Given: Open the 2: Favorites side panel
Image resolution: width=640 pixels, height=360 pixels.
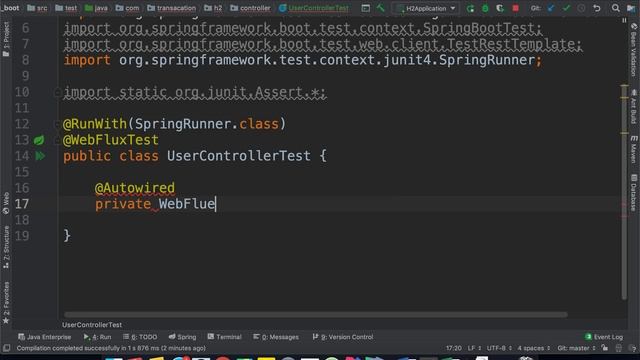Looking at the screenshot, I should [x=6, y=303].
